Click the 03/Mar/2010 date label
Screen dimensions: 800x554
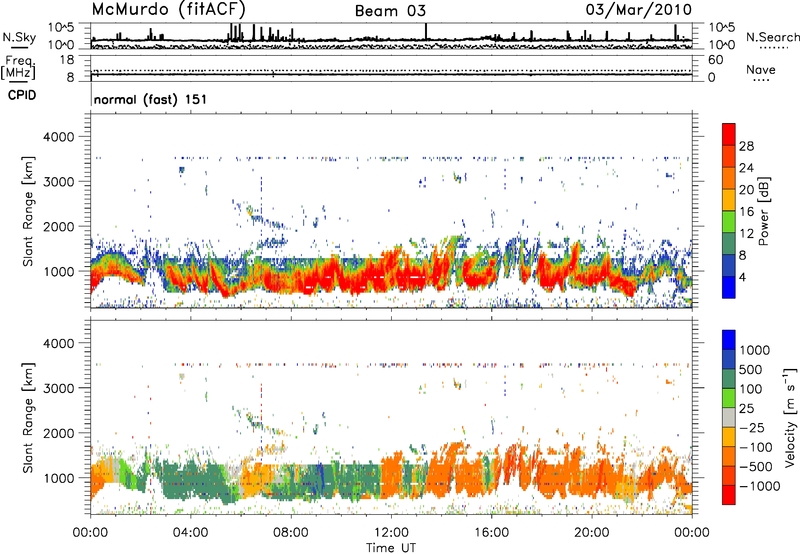[639, 10]
